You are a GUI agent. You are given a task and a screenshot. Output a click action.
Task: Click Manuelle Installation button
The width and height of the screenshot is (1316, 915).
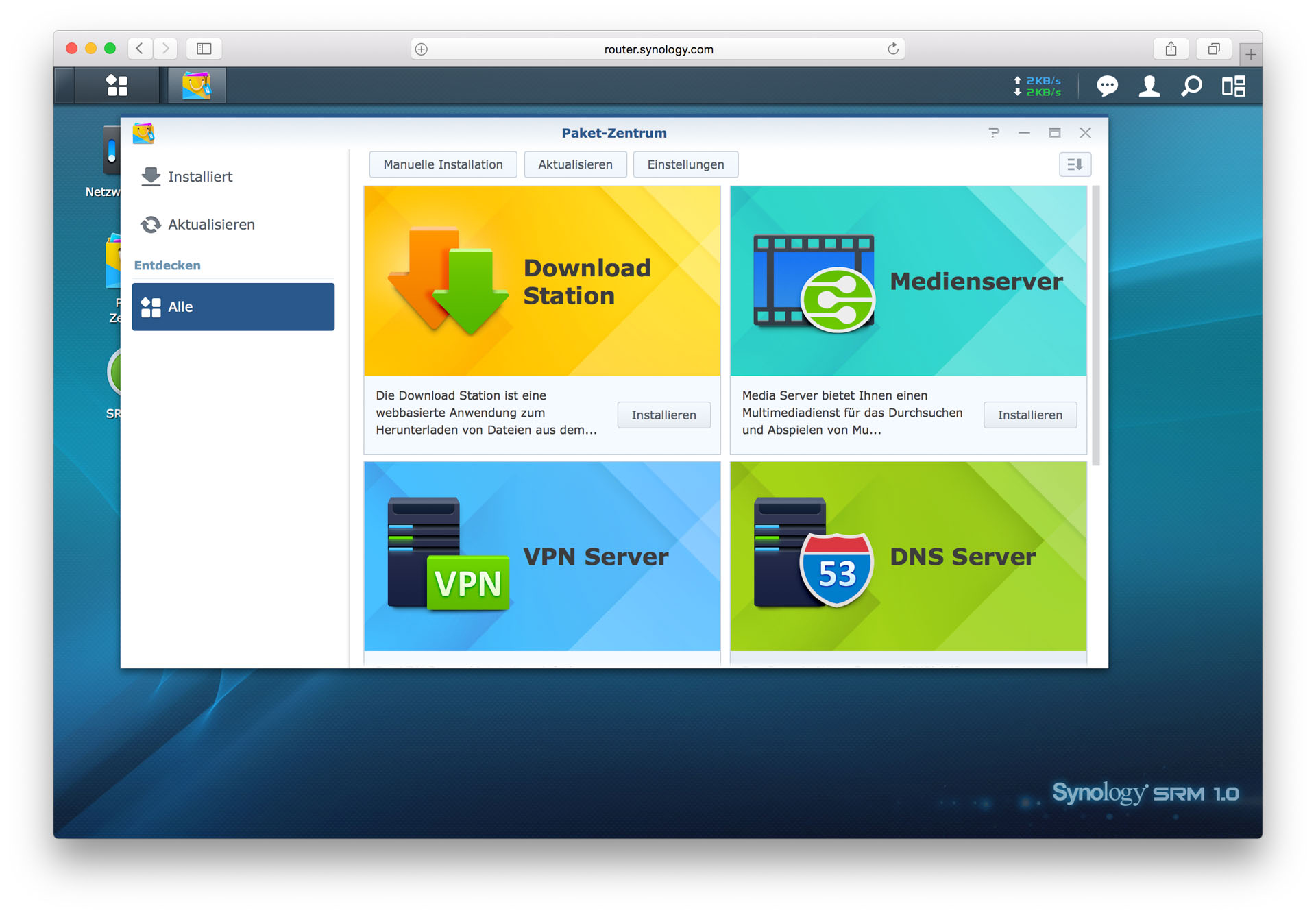pyautogui.click(x=443, y=164)
